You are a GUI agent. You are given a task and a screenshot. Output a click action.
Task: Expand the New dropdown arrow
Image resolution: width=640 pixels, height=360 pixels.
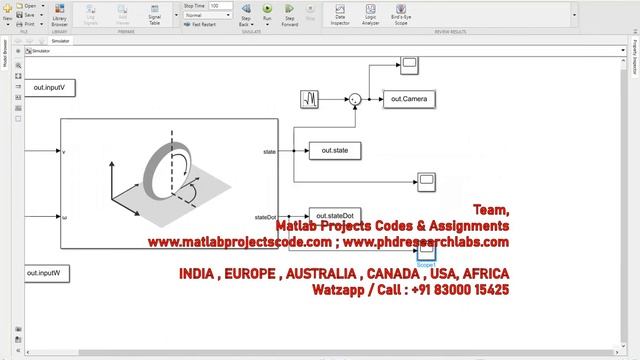(7, 24)
